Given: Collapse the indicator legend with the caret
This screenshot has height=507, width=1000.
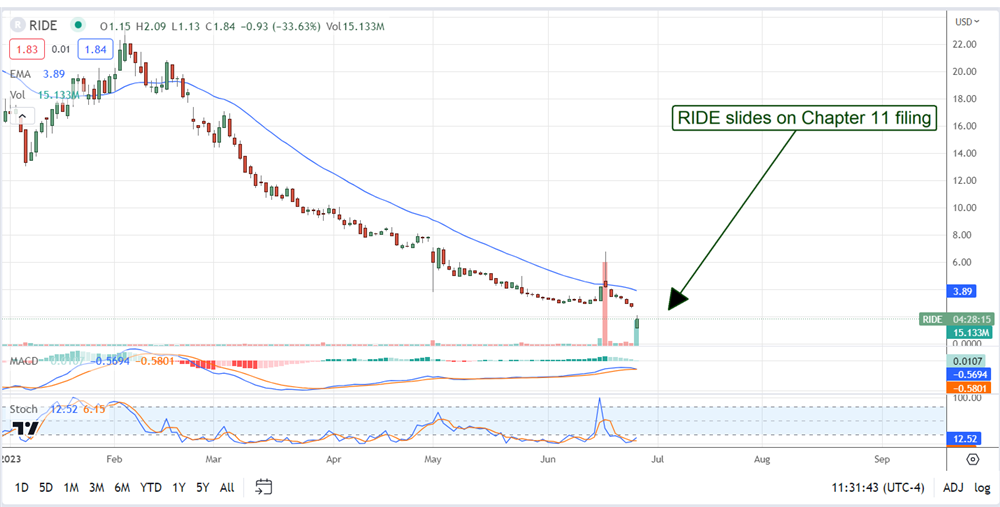Looking at the screenshot, I should [23, 116].
